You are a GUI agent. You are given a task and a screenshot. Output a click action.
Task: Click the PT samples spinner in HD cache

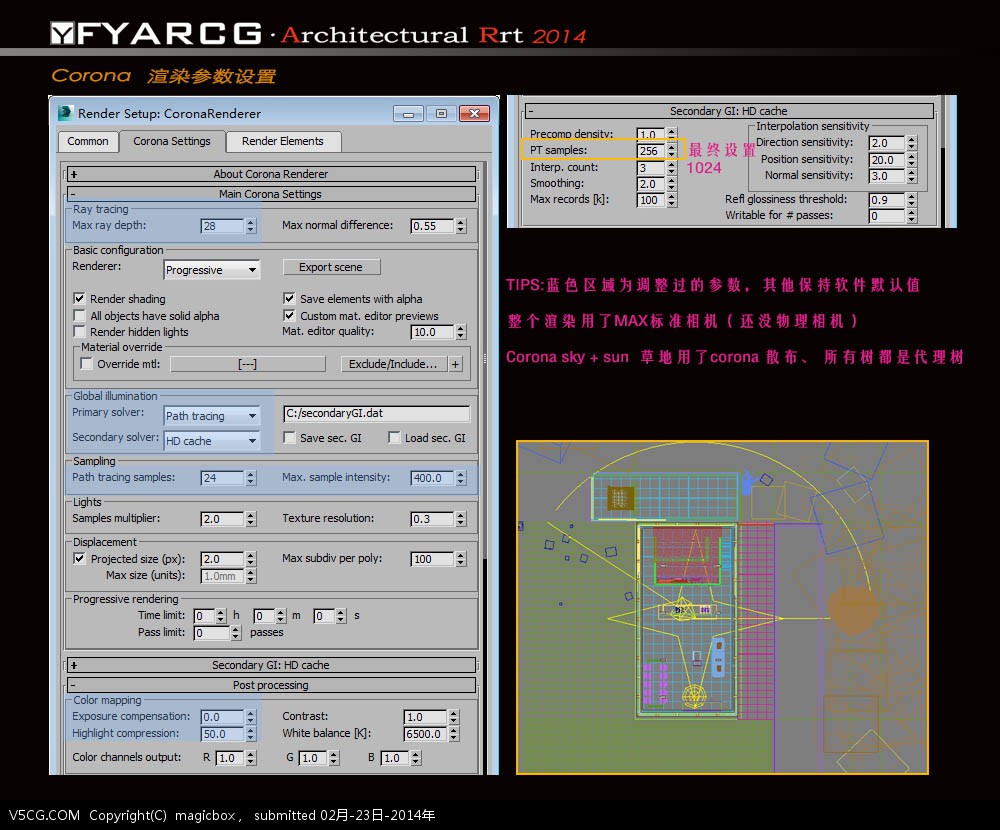pos(672,151)
